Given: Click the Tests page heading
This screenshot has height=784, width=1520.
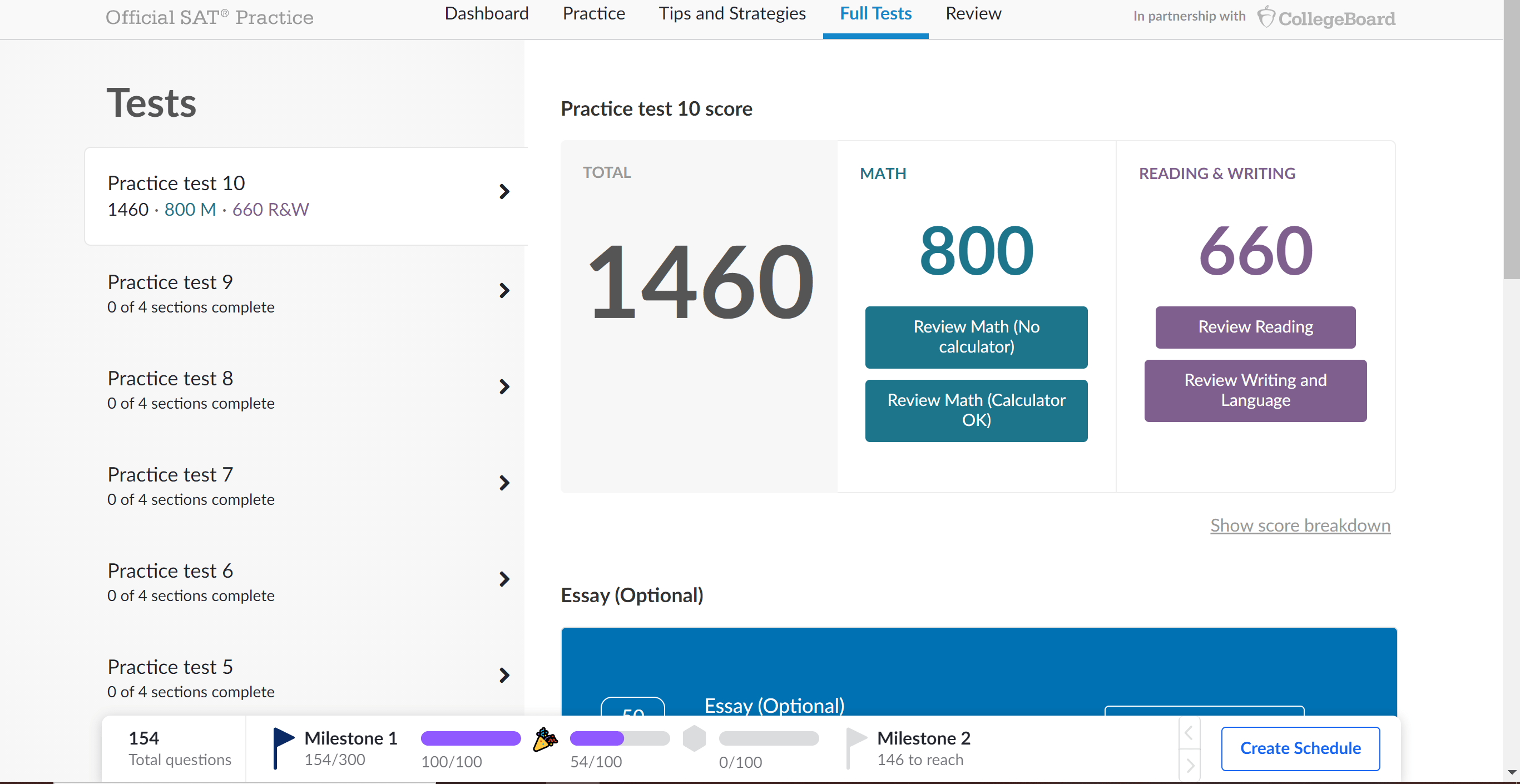Looking at the screenshot, I should pos(151,103).
